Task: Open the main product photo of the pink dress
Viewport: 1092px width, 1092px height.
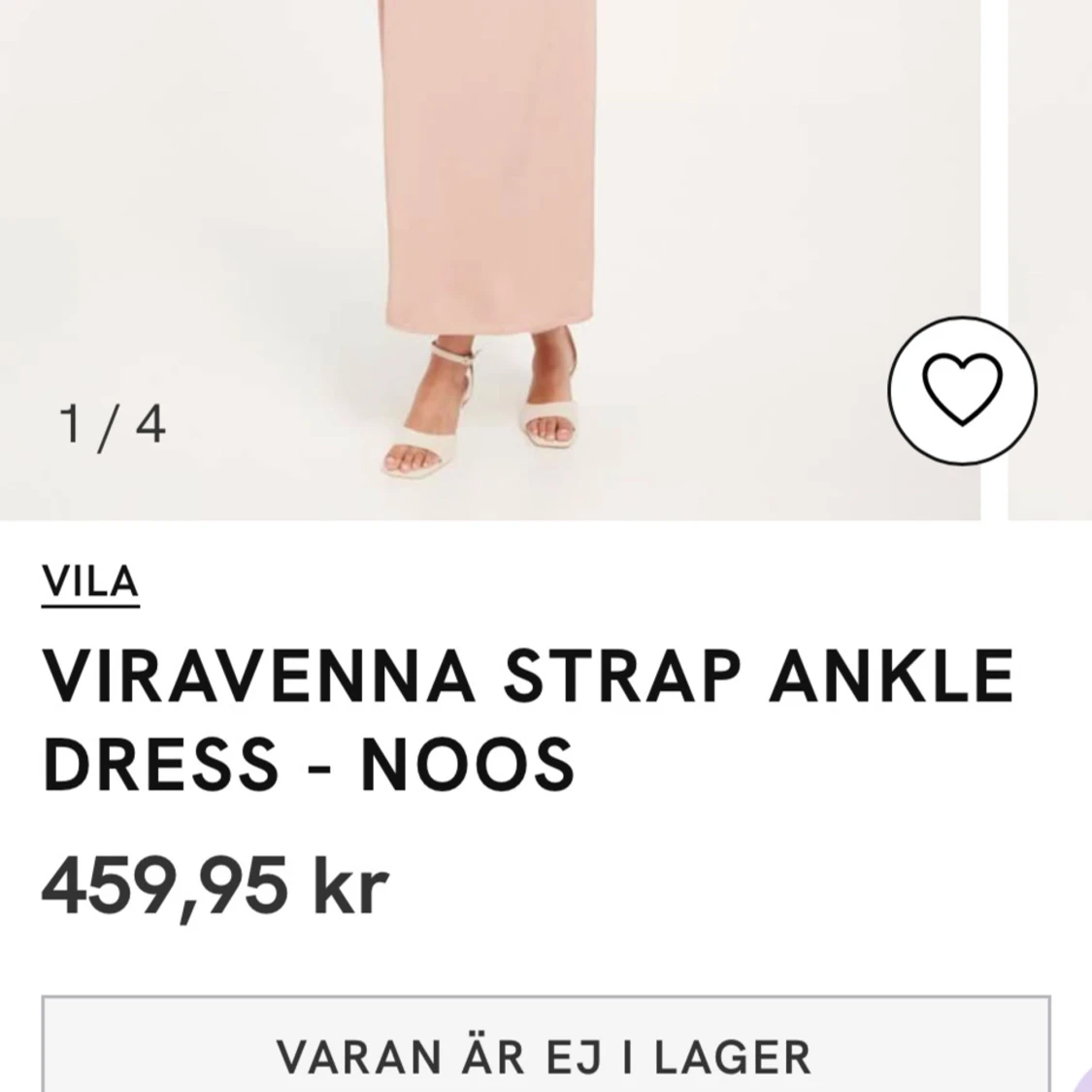Action: (489, 260)
